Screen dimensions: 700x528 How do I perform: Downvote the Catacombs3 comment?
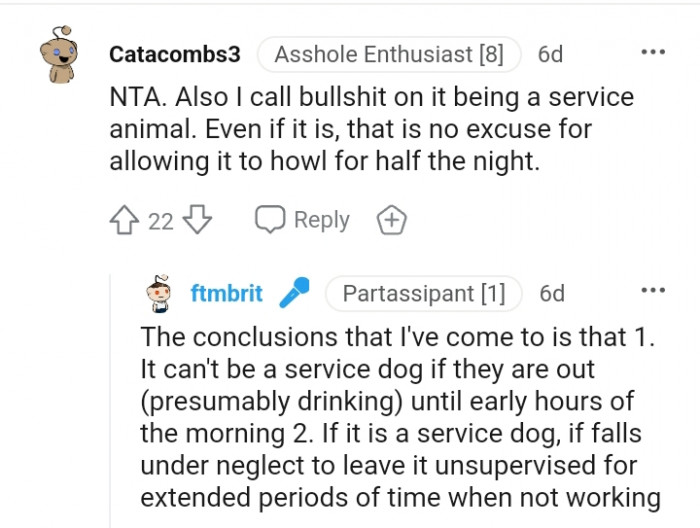(198, 220)
